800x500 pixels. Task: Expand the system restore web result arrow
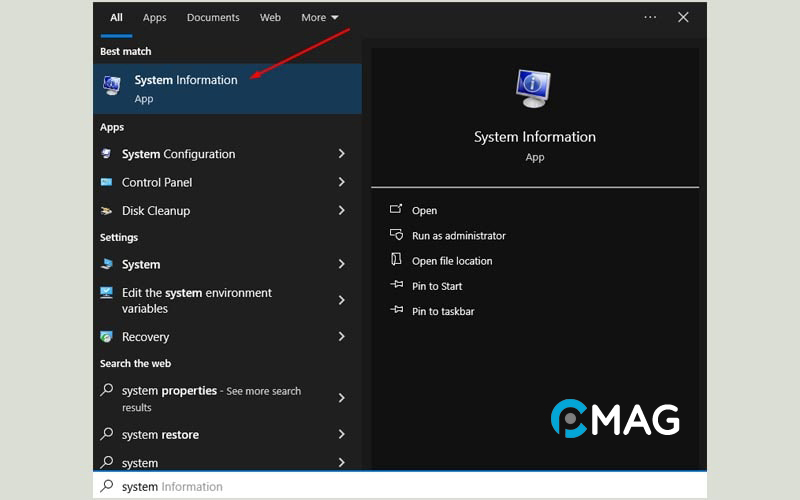(x=341, y=435)
